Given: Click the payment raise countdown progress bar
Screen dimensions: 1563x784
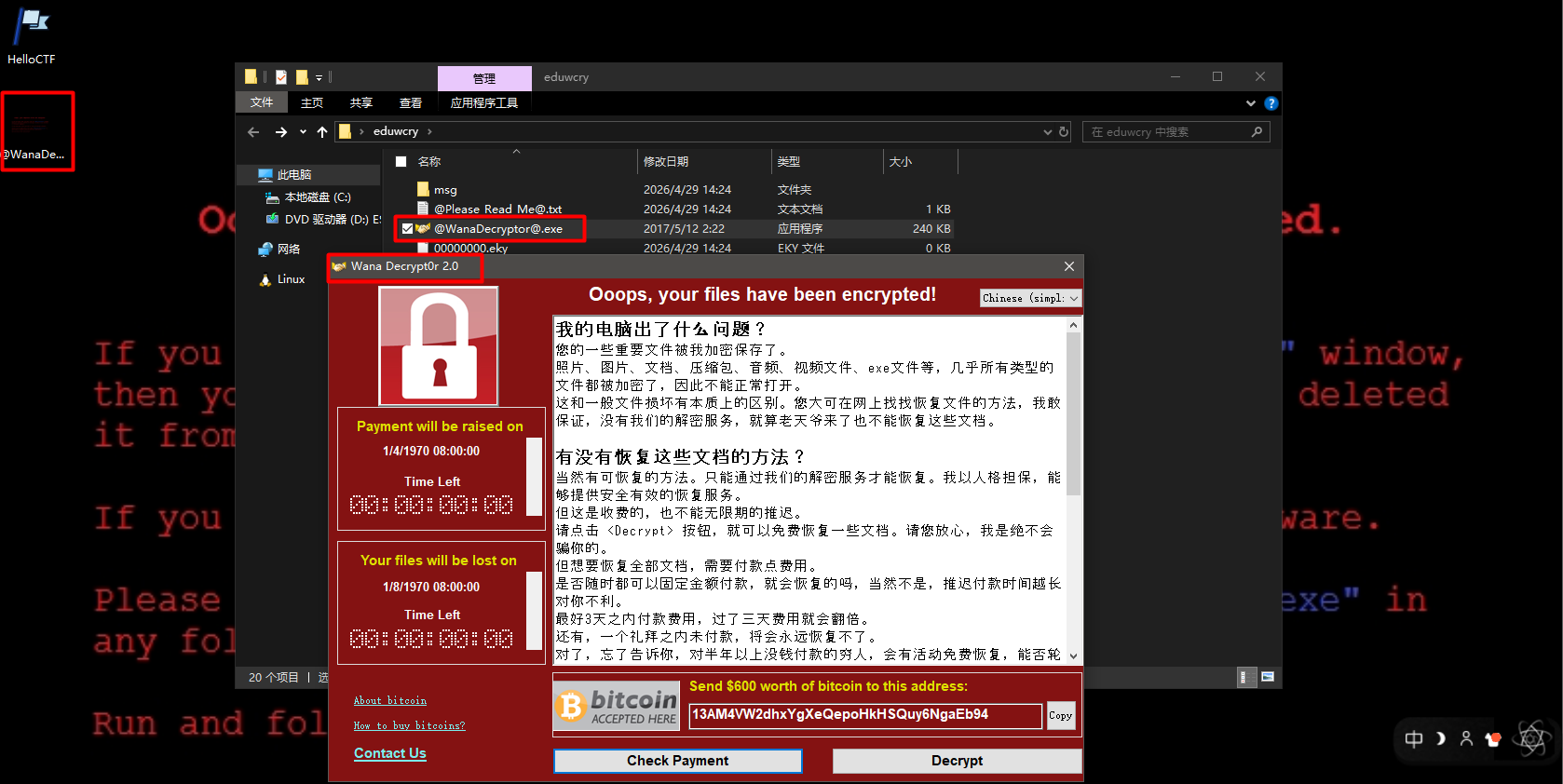Looking at the screenshot, I should pyautogui.click(x=535, y=477).
